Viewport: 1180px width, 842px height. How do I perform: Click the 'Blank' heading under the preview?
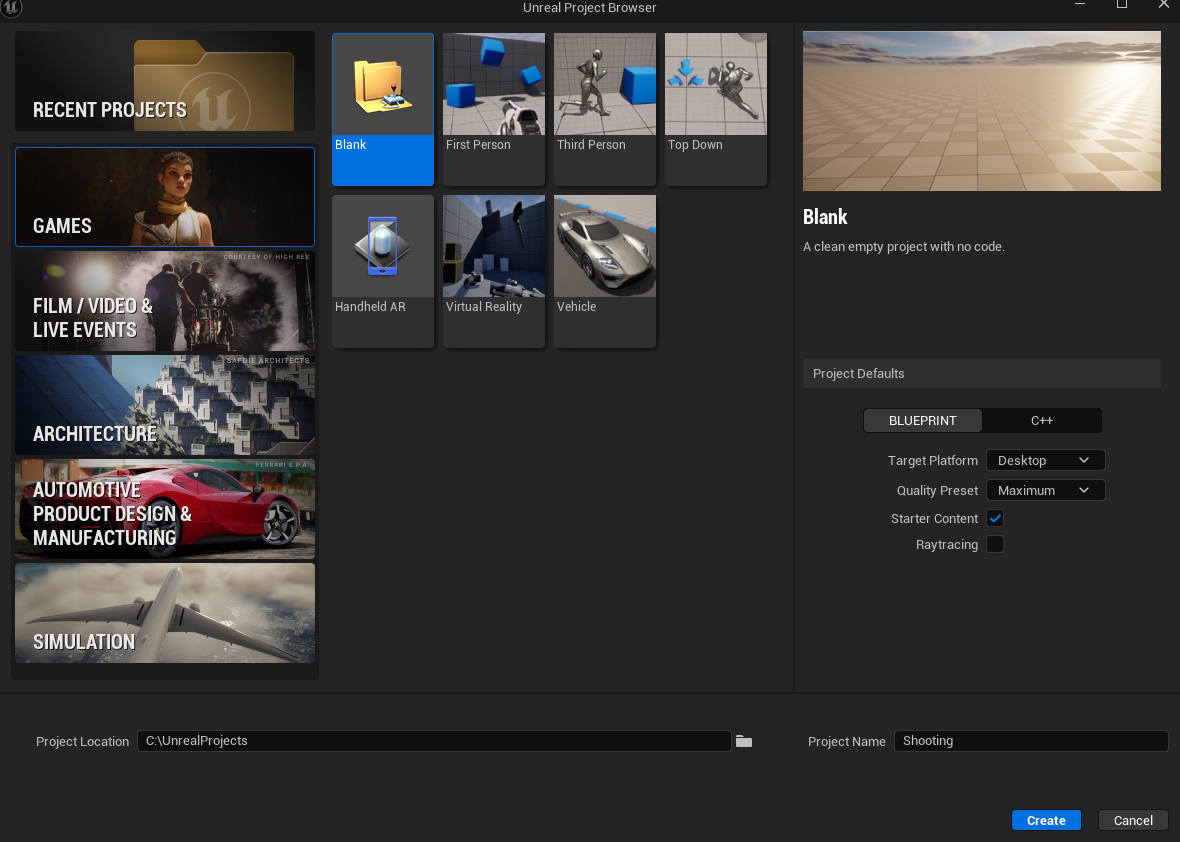pyautogui.click(x=825, y=217)
